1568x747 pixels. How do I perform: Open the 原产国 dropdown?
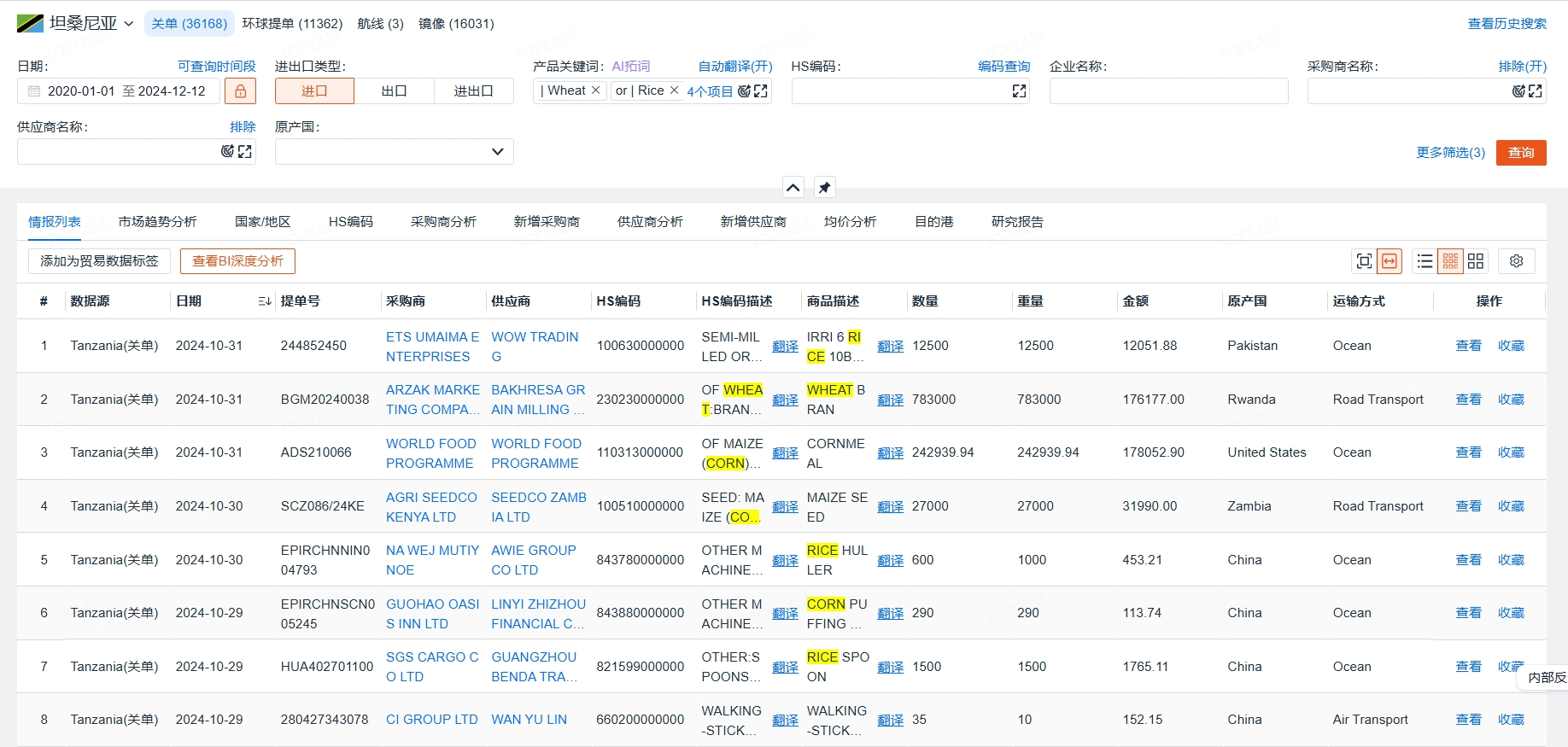394,152
